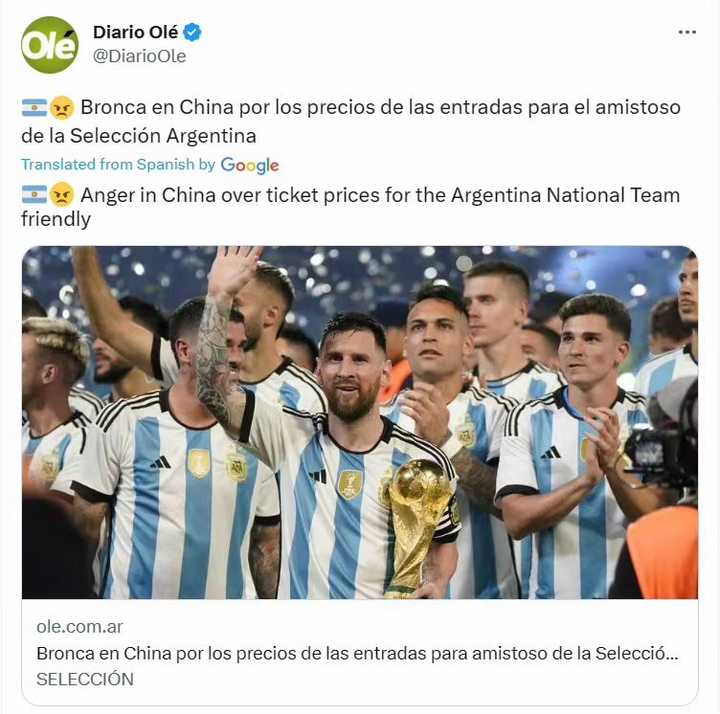Click the Argentina flag emoji in English translation
Screen dimensions: 720x714
tap(34, 195)
